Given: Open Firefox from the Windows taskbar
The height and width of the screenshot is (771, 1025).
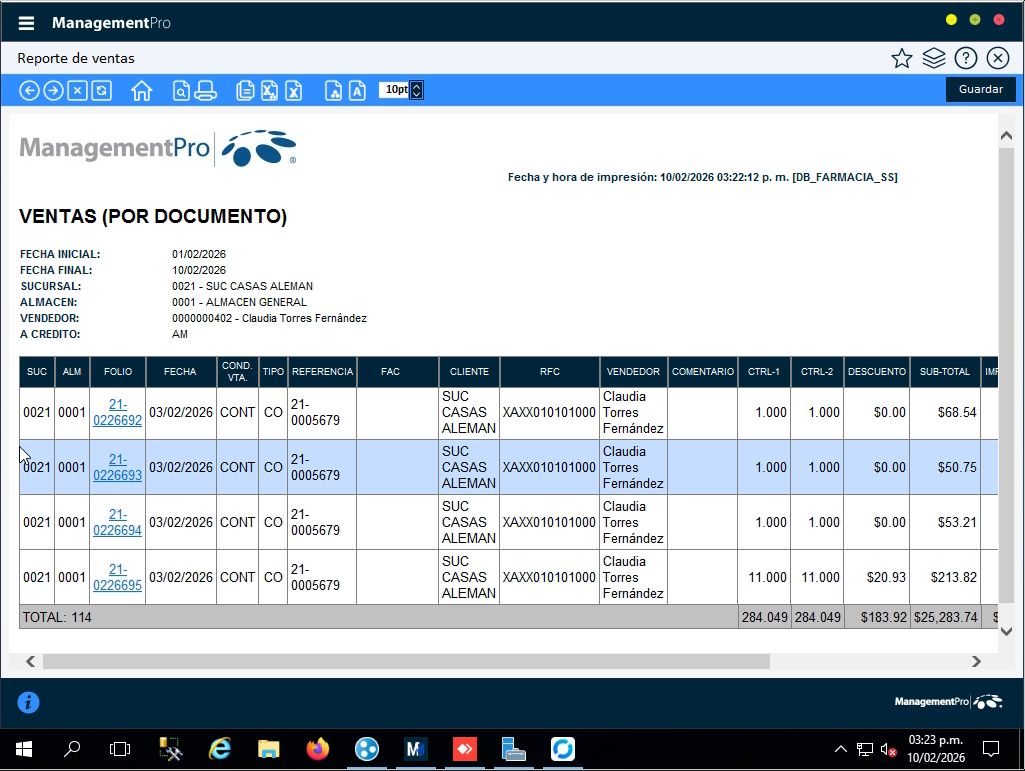Looking at the screenshot, I should coord(318,748).
